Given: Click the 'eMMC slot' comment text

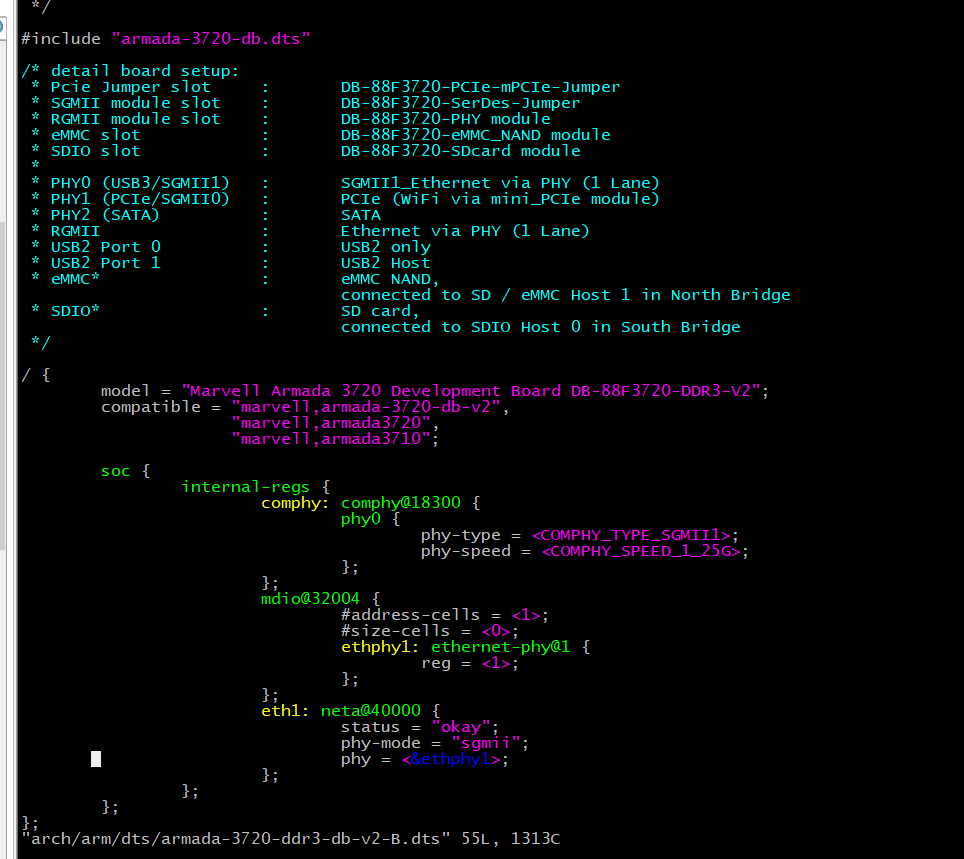Looking at the screenshot, I should click(x=95, y=135).
